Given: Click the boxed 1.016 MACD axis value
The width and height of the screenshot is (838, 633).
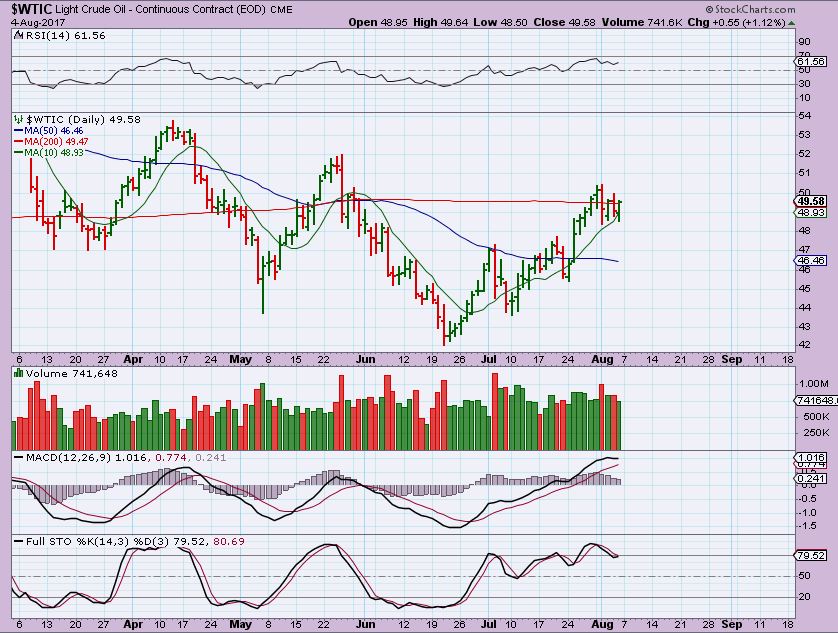Looking at the screenshot, I should tap(811, 458).
